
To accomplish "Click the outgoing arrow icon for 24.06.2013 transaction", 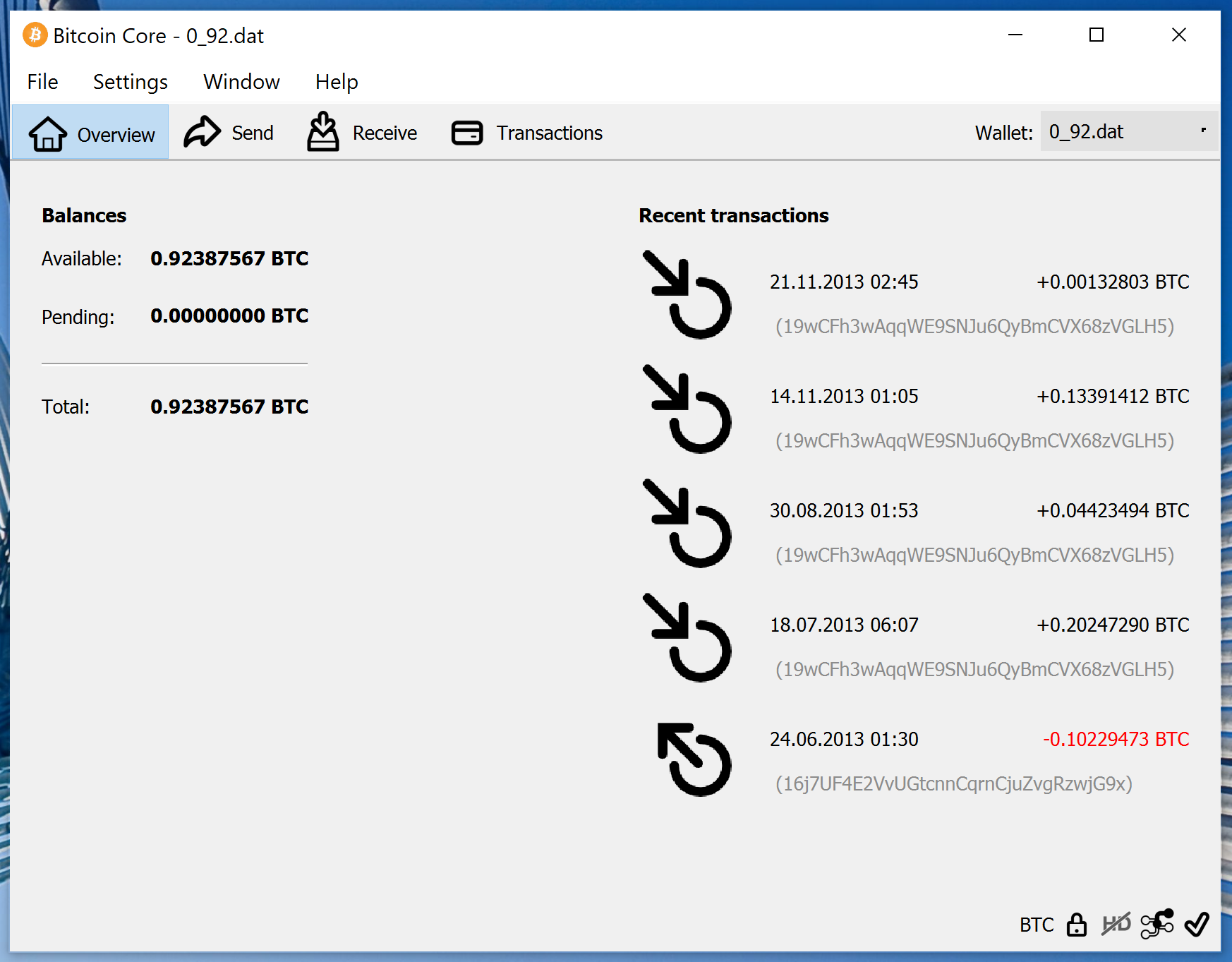I will coord(693,759).
